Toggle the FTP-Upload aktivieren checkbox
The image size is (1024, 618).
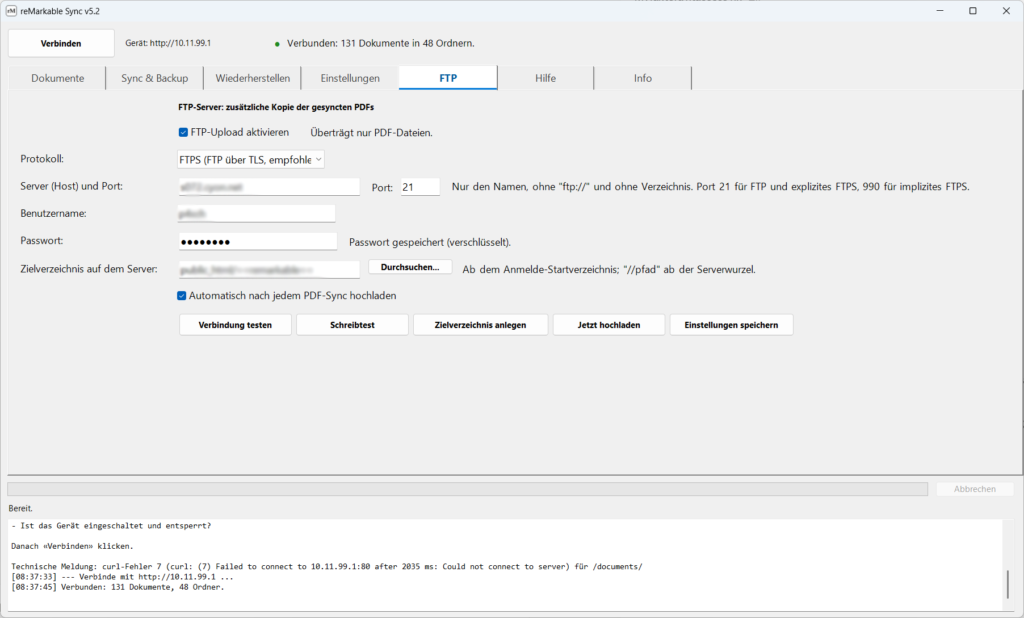click(x=184, y=133)
